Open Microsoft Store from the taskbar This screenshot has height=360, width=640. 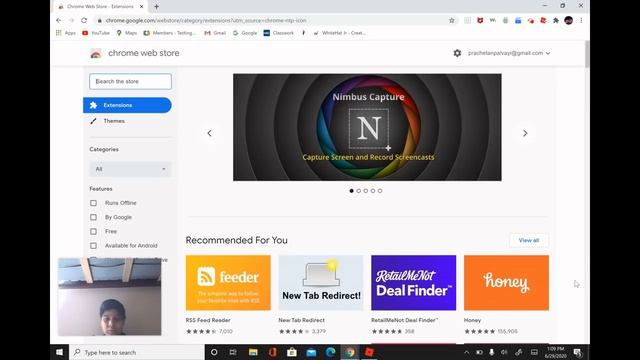pos(292,352)
